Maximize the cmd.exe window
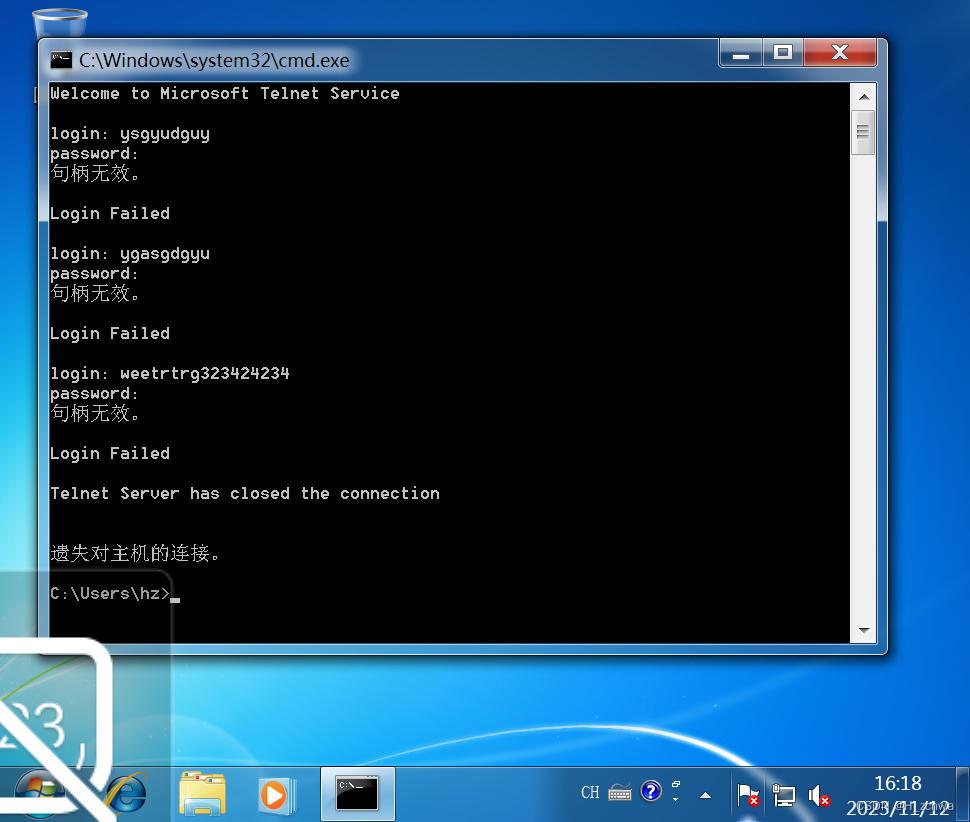Viewport: 970px width, 822px height. 783,53
